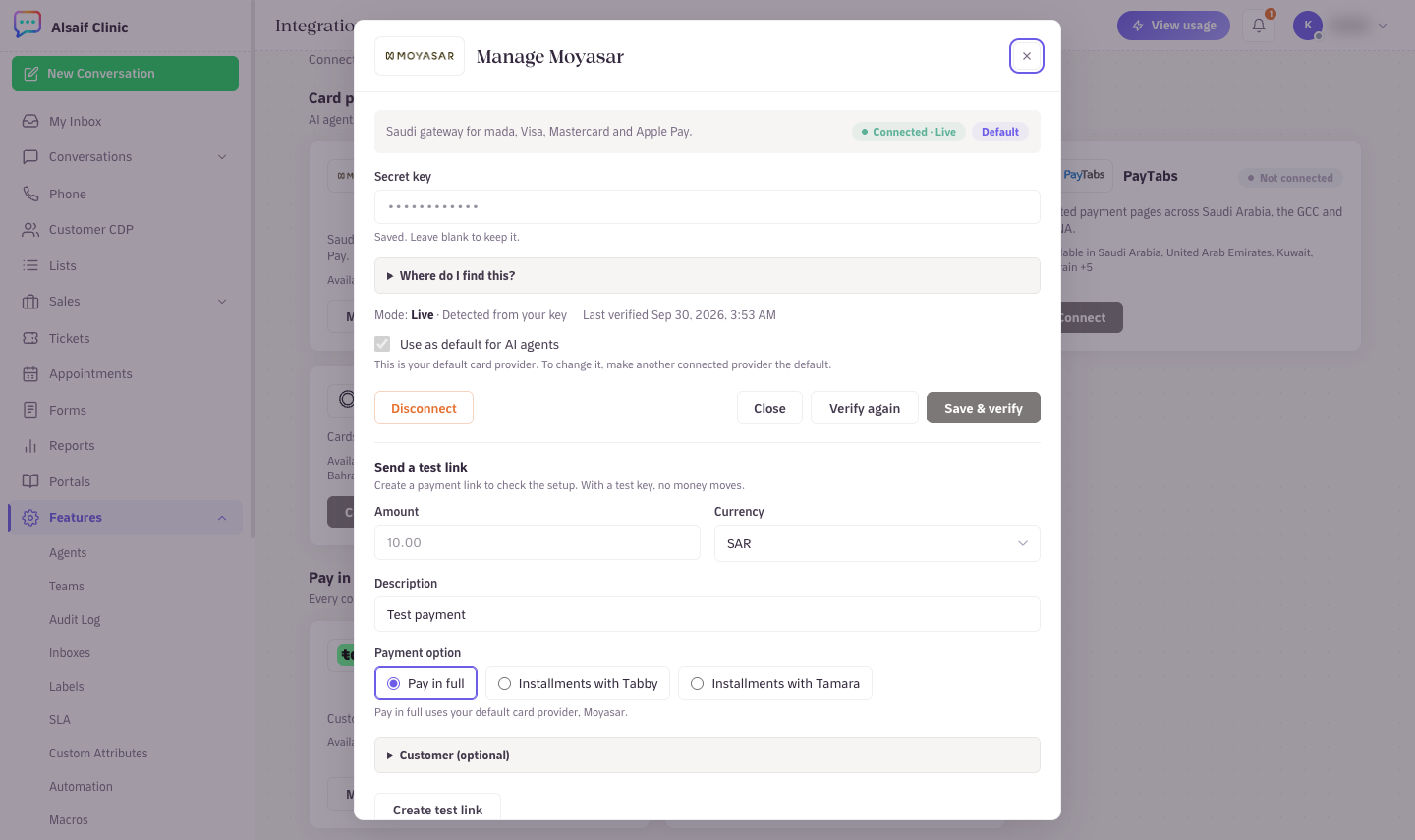The image size is (1415, 840).
Task: Open account menu chevron beside avatar
Action: point(1383,26)
